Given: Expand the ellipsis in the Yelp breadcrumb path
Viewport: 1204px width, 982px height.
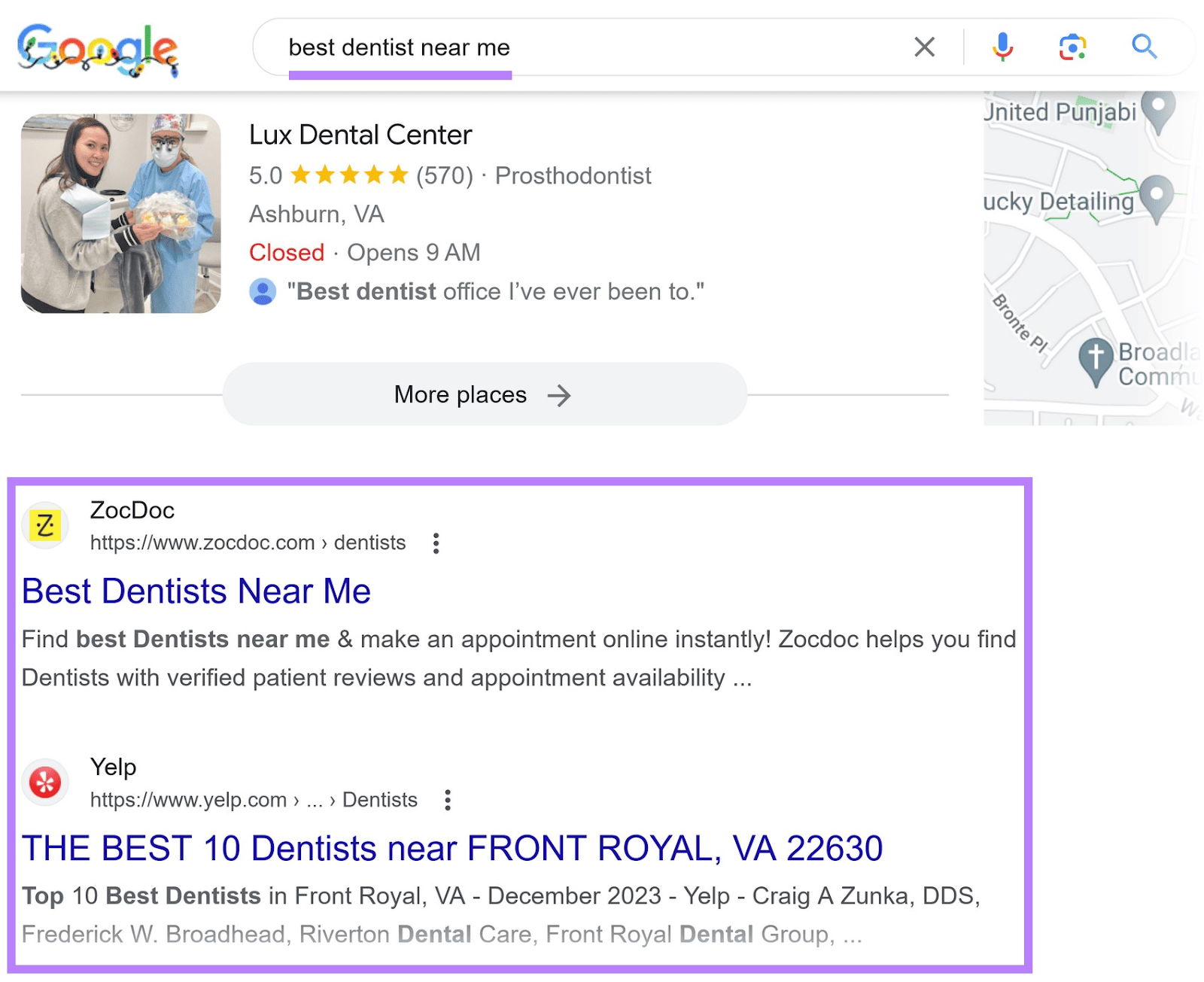Looking at the screenshot, I should click(x=313, y=800).
